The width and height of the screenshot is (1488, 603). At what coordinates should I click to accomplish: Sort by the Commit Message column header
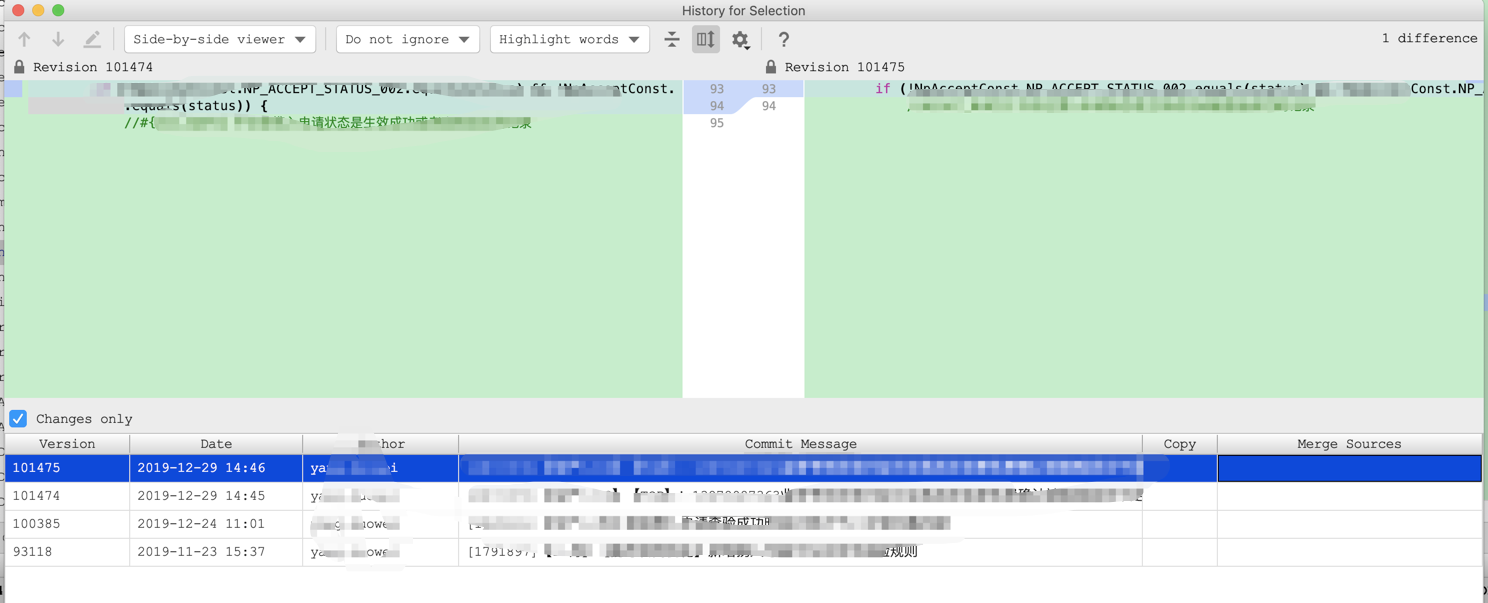[800, 444]
